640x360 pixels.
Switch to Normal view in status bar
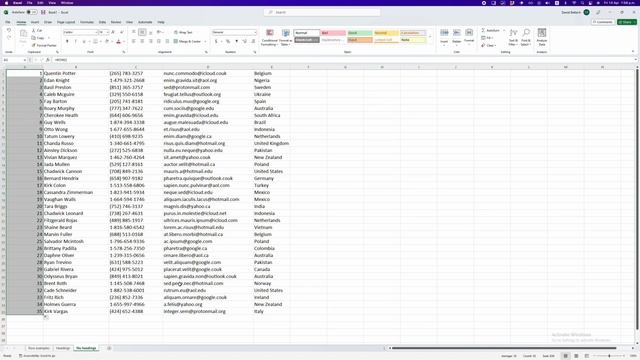point(565,356)
